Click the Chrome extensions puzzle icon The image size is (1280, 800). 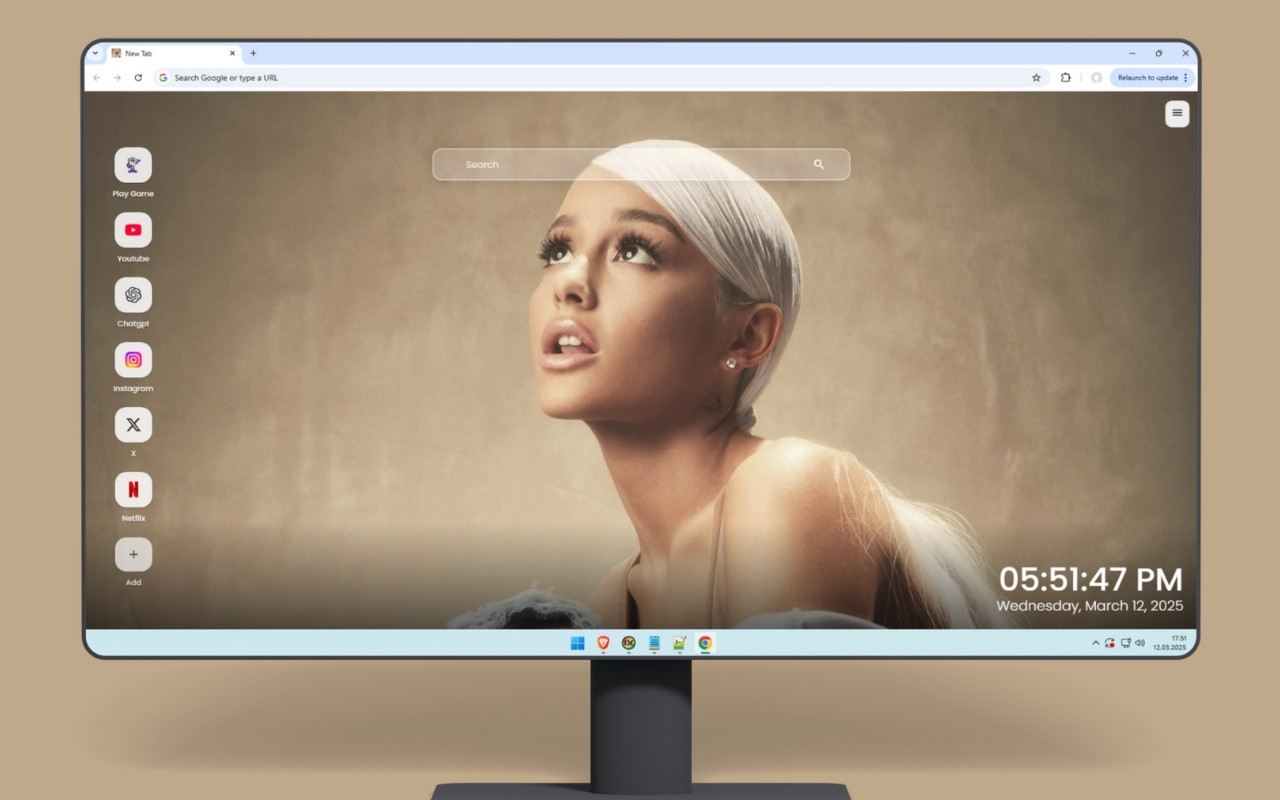[x=1065, y=77]
